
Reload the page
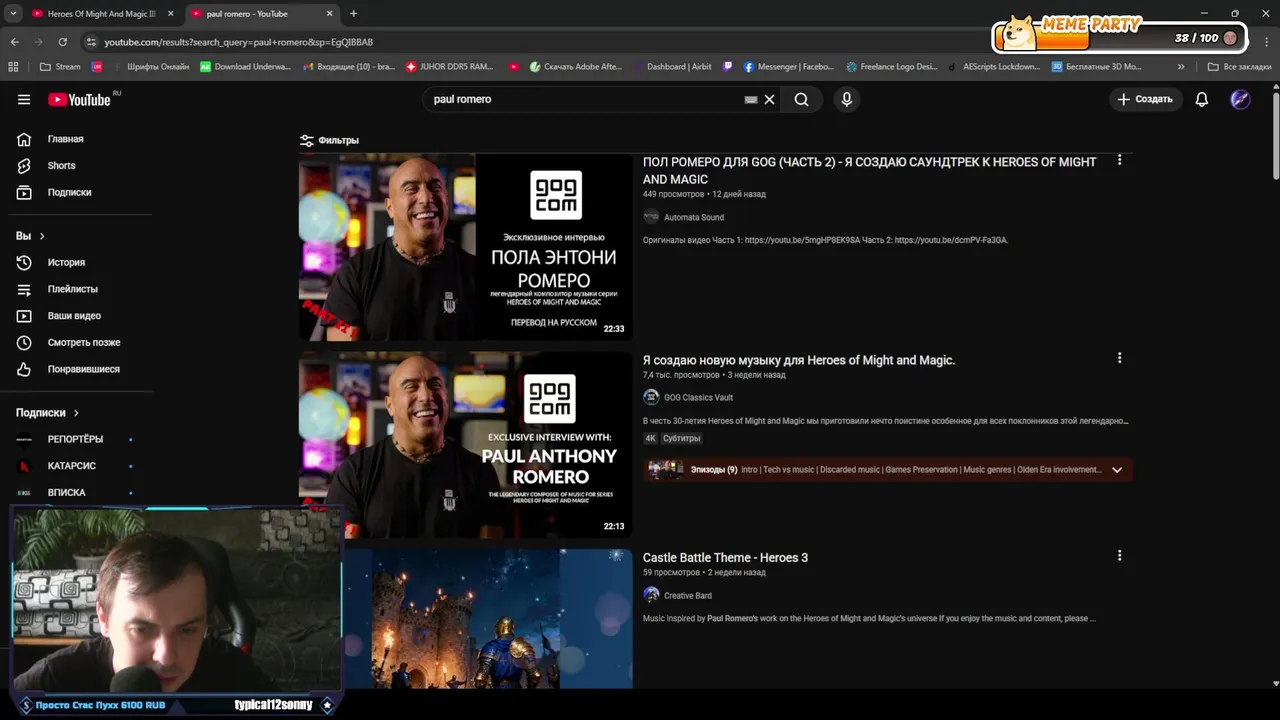62,42
